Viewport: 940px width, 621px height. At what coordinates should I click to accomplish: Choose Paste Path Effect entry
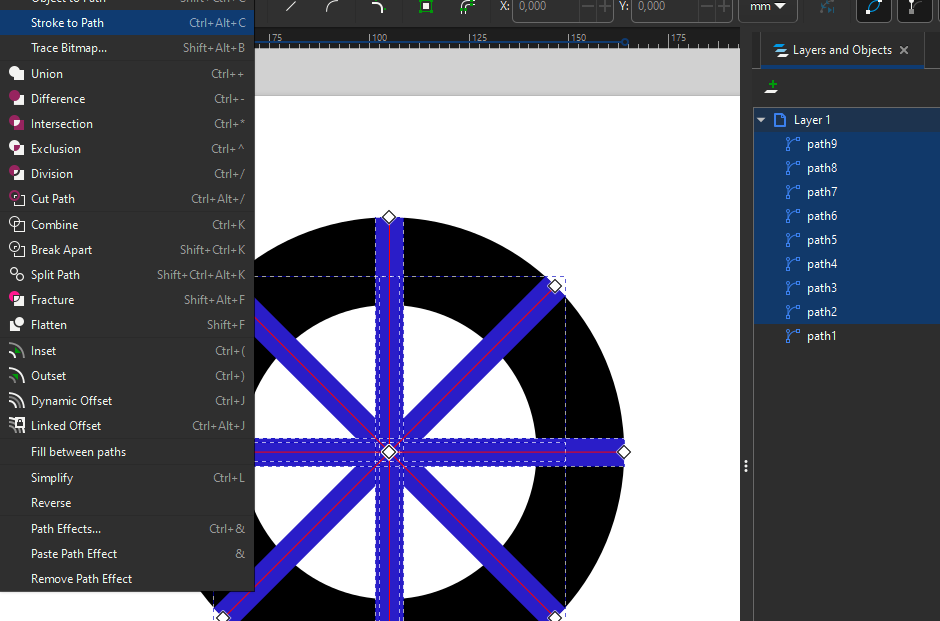pos(127,554)
